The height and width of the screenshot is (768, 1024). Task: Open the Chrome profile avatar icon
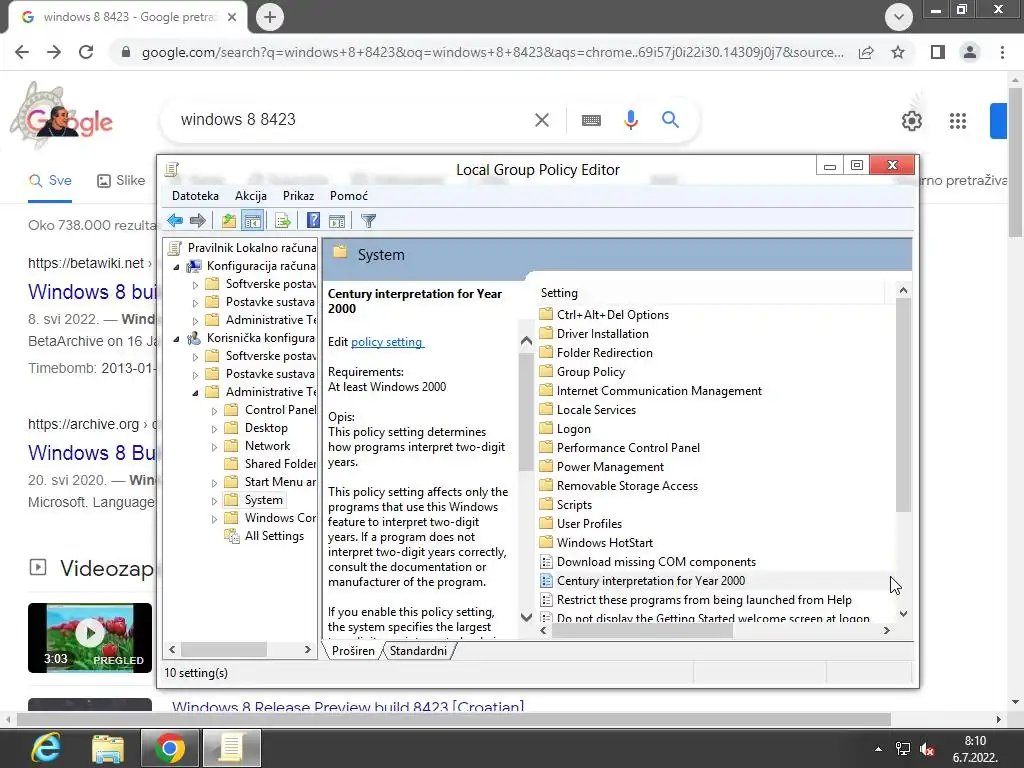(x=970, y=52)
